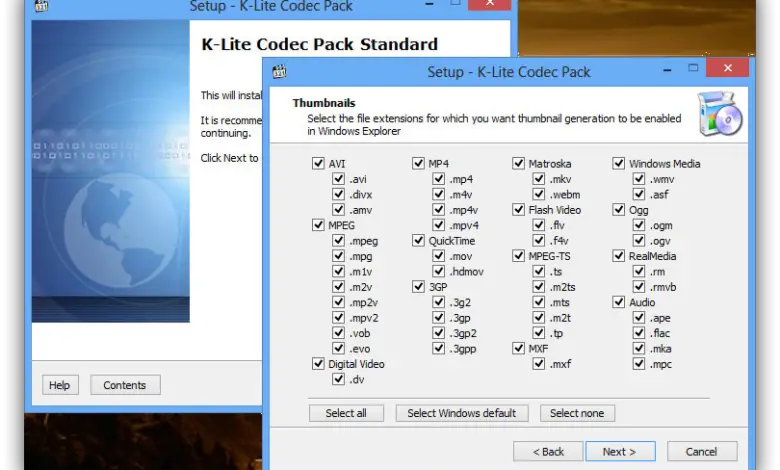The height and width of the screenshot is (470, 780).
Task: Toggle the Audio group checkbox
Action: (x=619, y=302)
